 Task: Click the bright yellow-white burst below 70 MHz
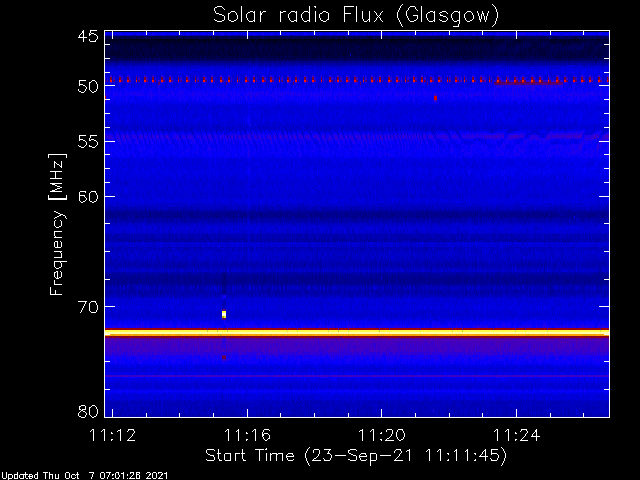(x=224, y=314)
